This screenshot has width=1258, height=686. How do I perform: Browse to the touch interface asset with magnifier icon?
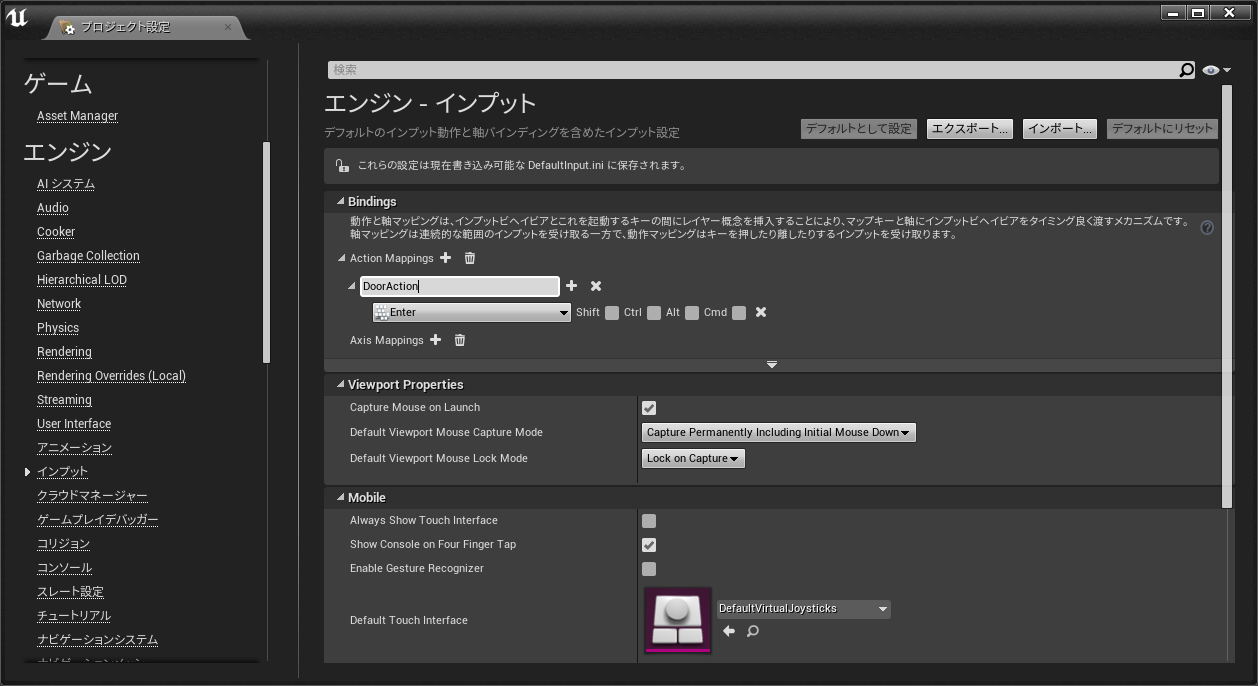point(753,631)
